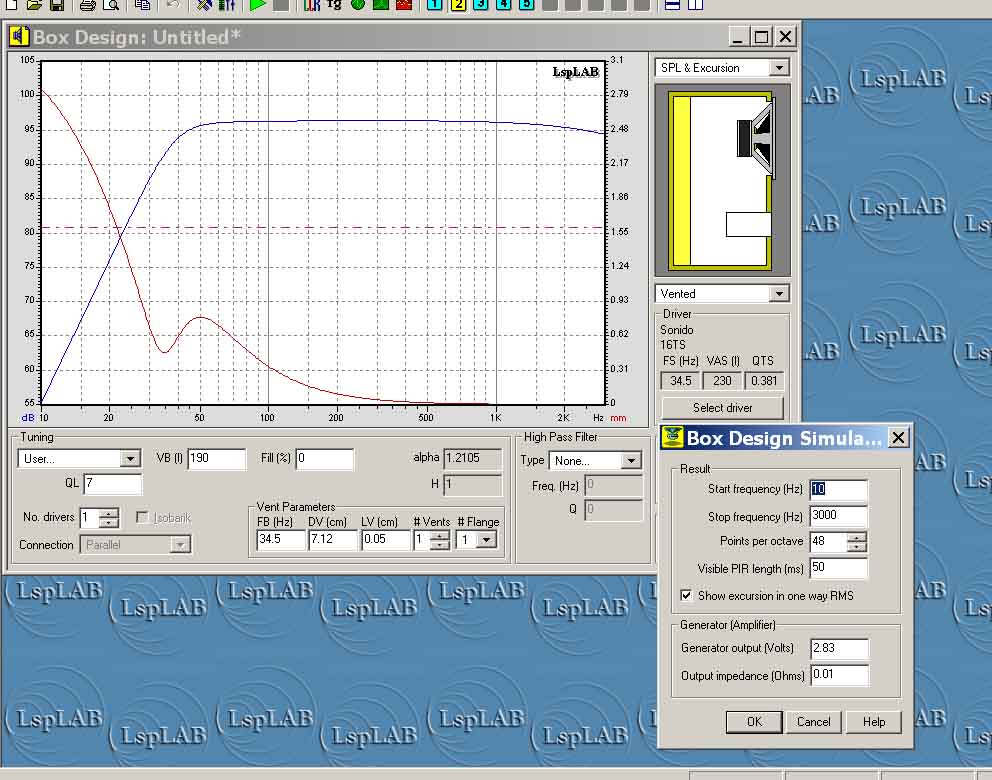The image size is (992, 780).
Task: Click the VB (l) input field
Action: point(216,459)
